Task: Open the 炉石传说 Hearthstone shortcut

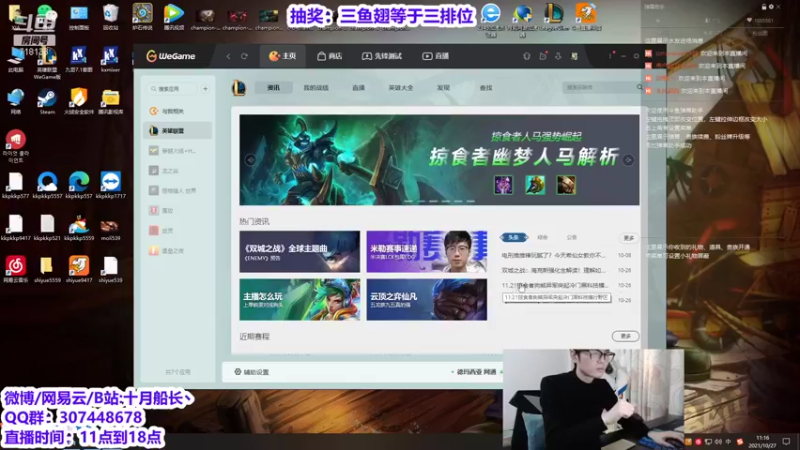Action: point(142,17)
